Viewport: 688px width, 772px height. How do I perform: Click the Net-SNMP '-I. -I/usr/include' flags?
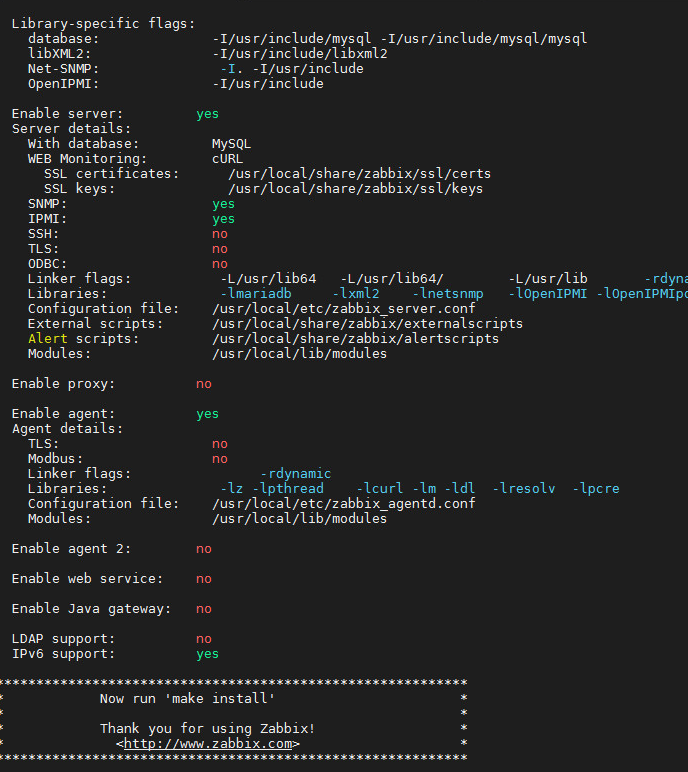coord(292,69)
